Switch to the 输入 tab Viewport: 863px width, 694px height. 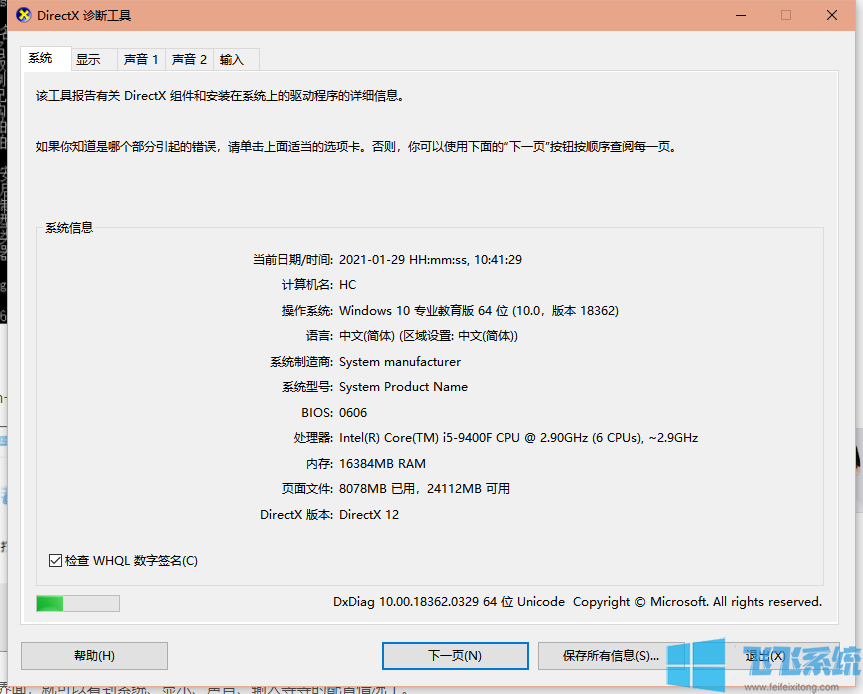point(230,58)
